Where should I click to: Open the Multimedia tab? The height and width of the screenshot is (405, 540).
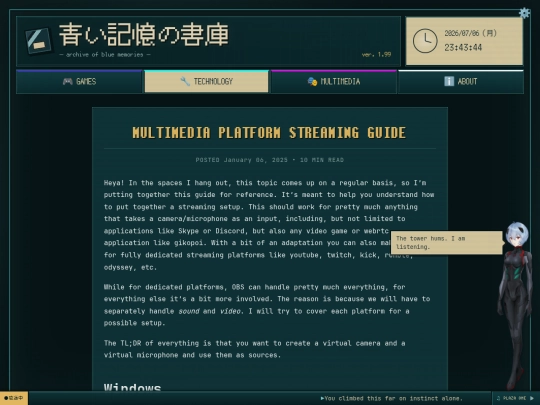(x=334, y=82)
